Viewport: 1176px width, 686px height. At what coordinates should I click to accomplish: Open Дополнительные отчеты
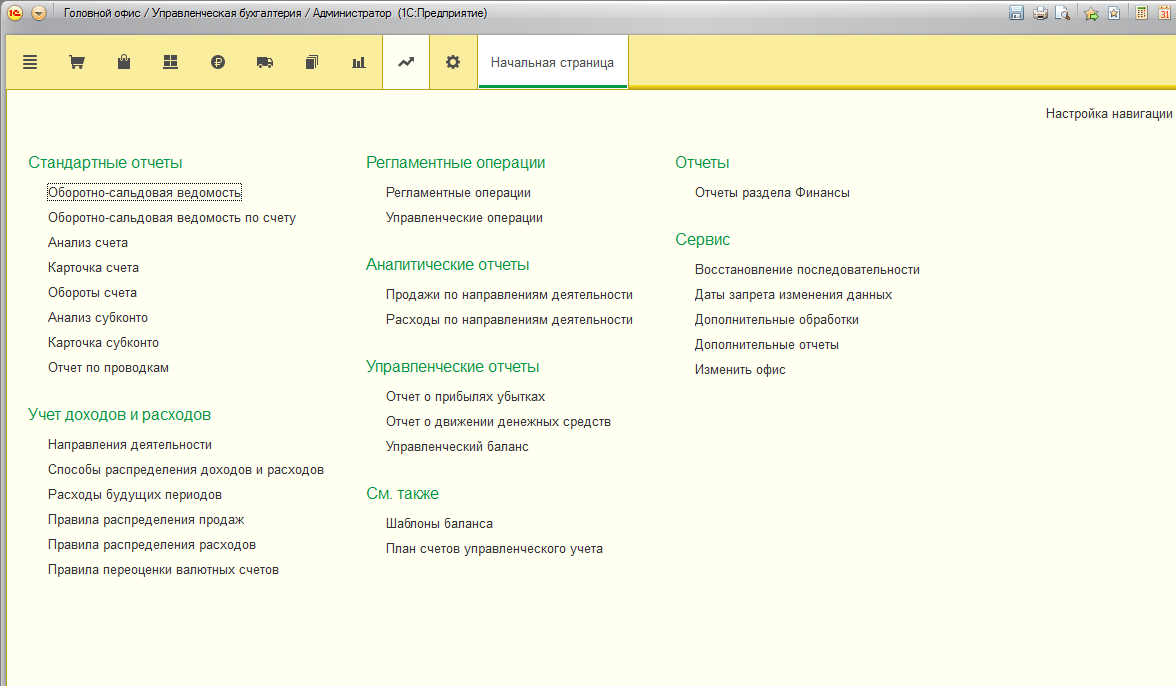pos(766,345)
